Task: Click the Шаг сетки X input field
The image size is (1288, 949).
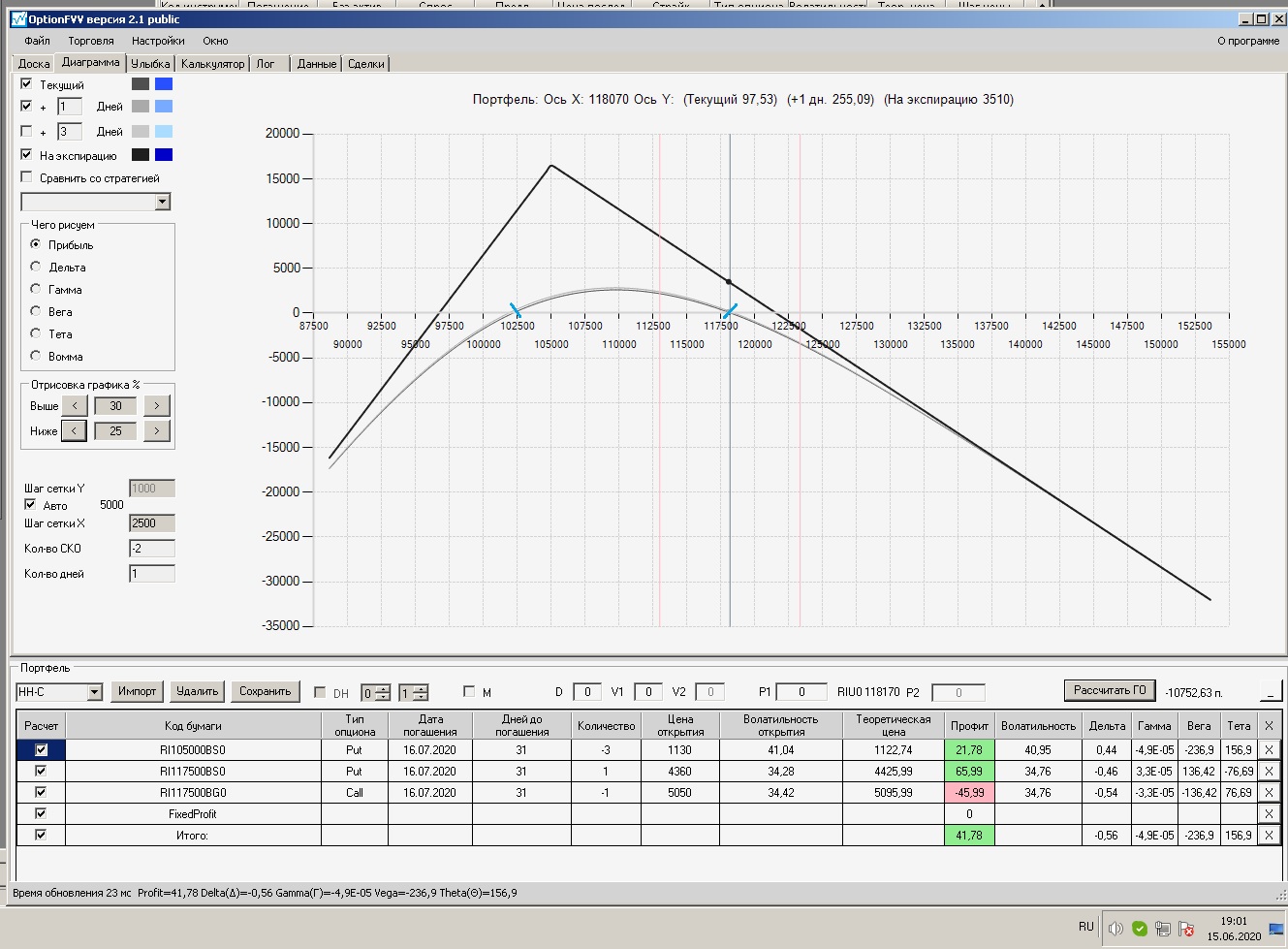Action: coord(152,523)
